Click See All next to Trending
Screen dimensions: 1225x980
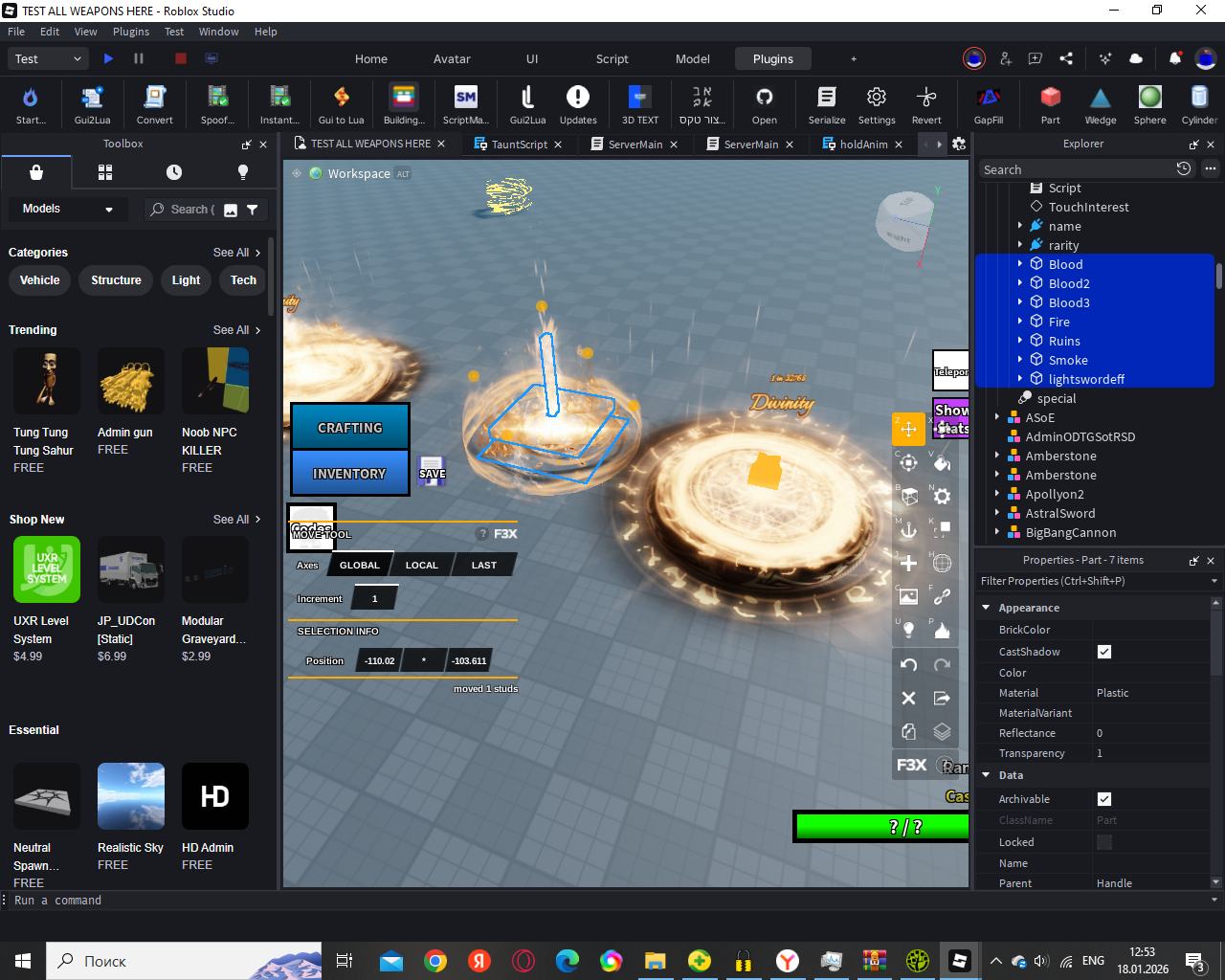point(236,330)
